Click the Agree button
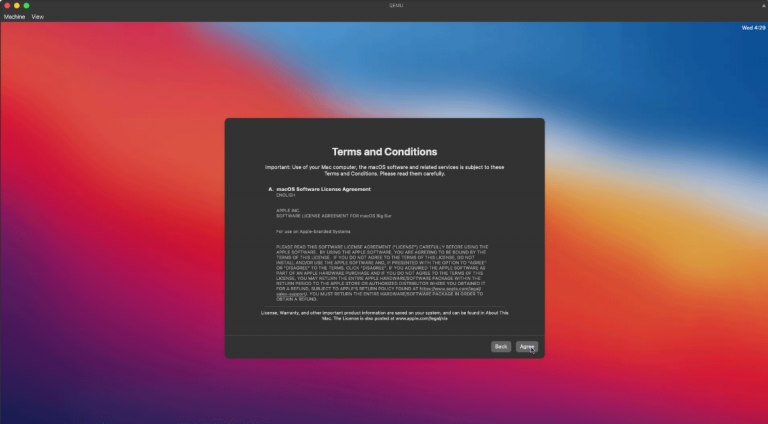 pyautogui.click(x=527, y=347)
